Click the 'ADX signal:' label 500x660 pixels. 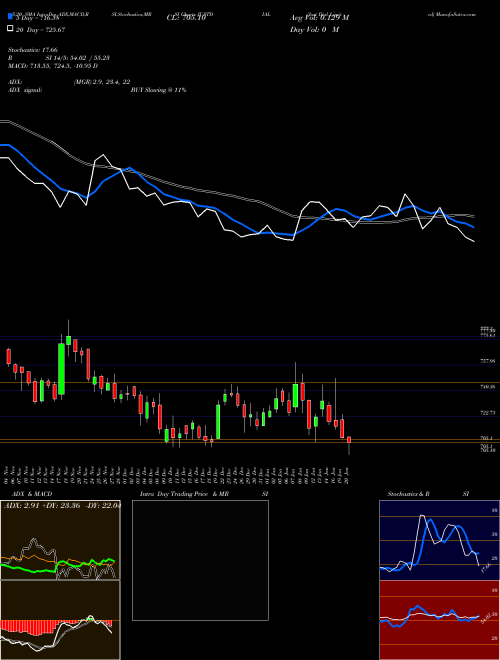25,90
